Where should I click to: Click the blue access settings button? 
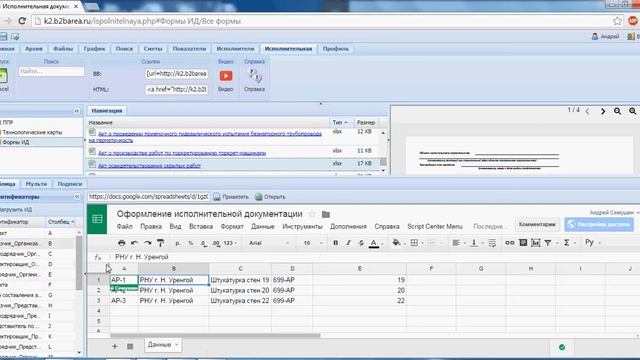point(599,224)
